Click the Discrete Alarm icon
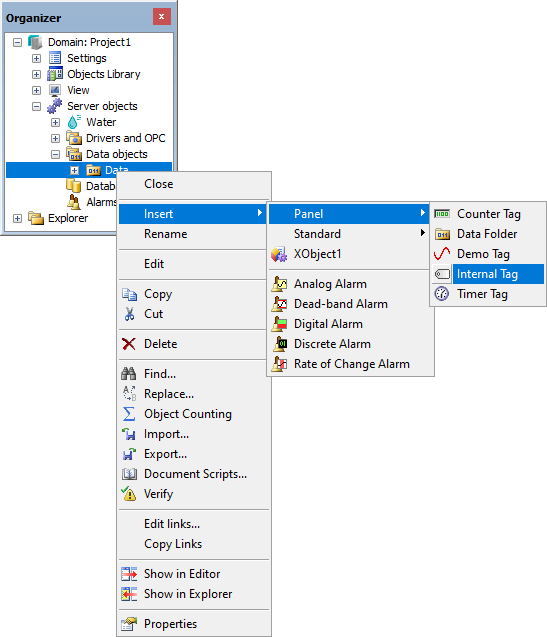 point(280,344)
